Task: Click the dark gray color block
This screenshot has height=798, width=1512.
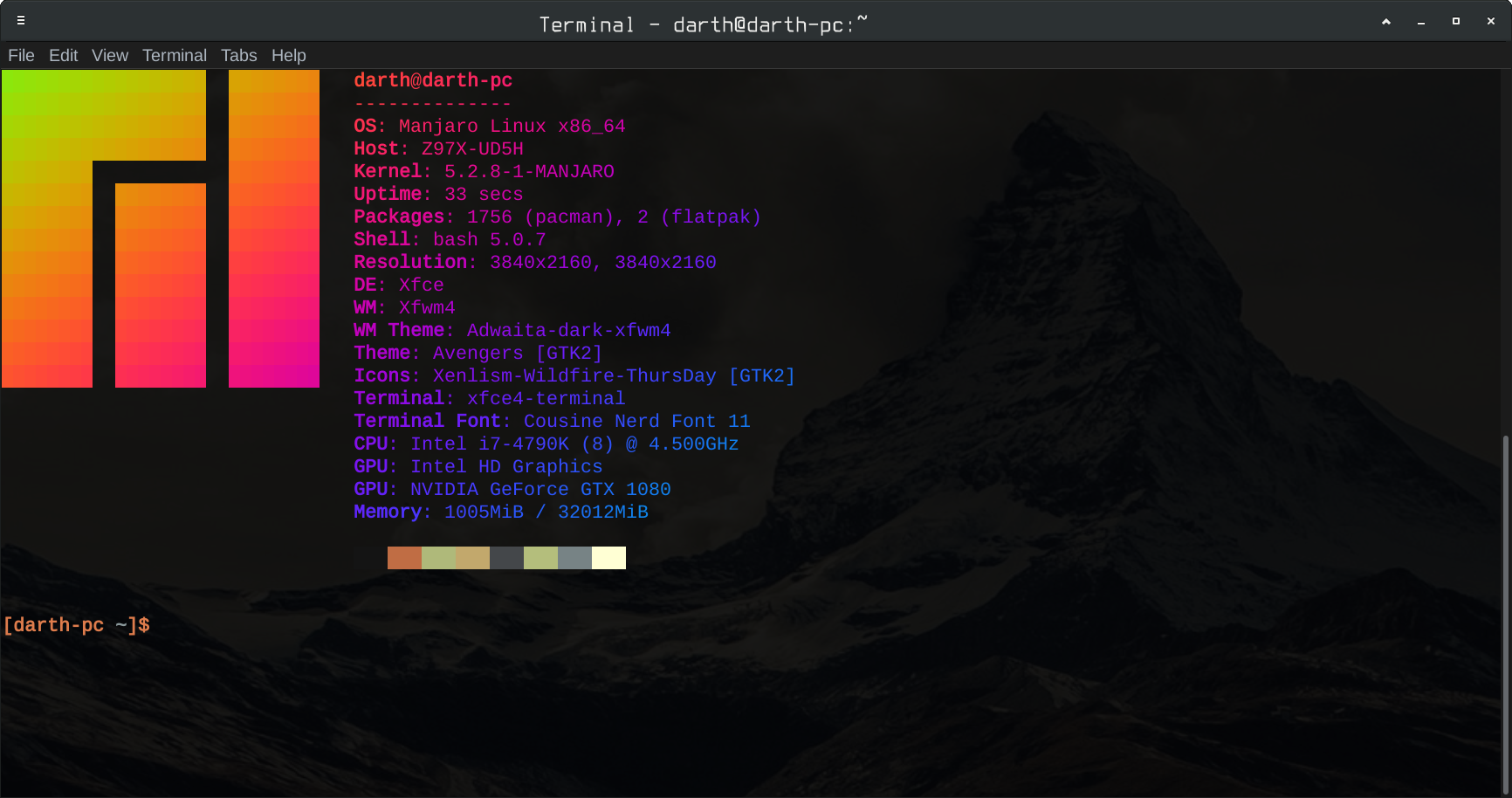Action: (506, 558)
